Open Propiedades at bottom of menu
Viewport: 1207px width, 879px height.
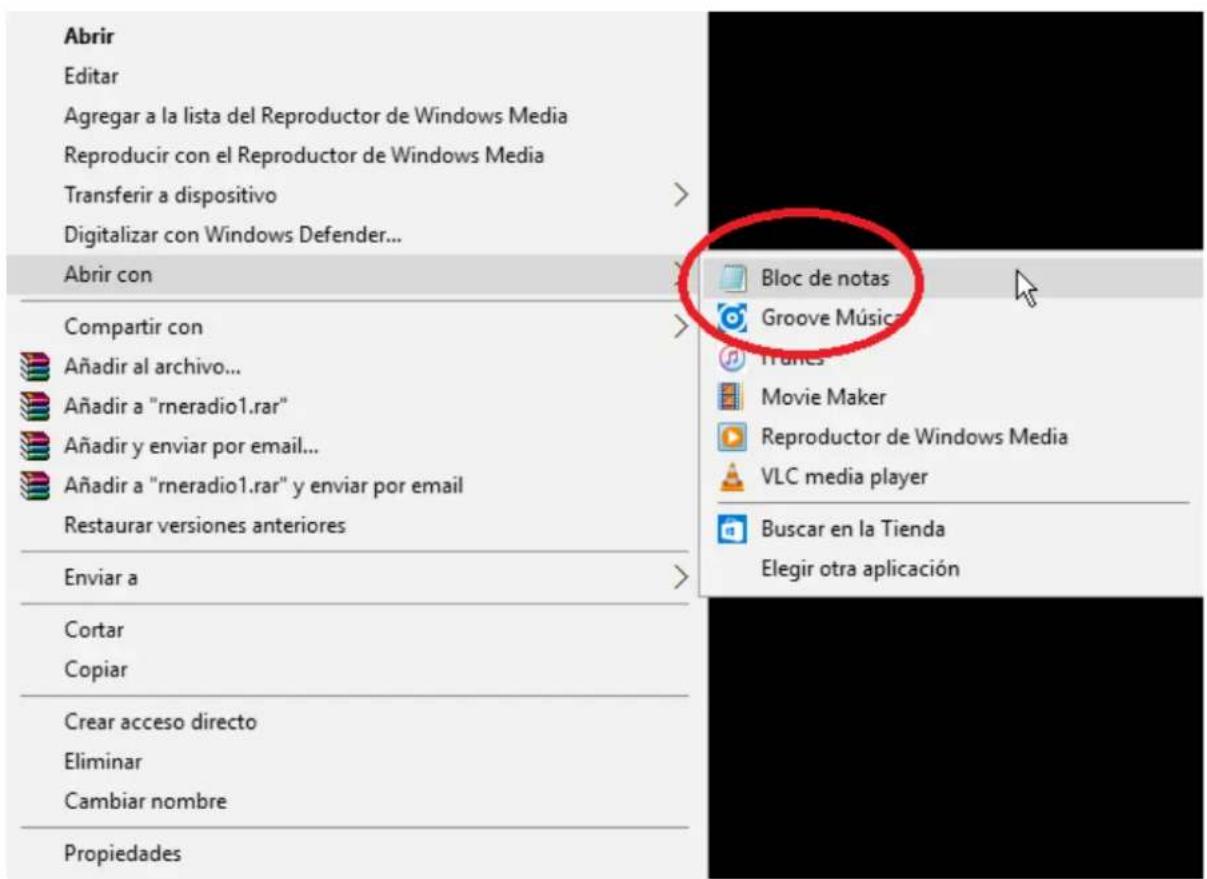tap(123, 854)
